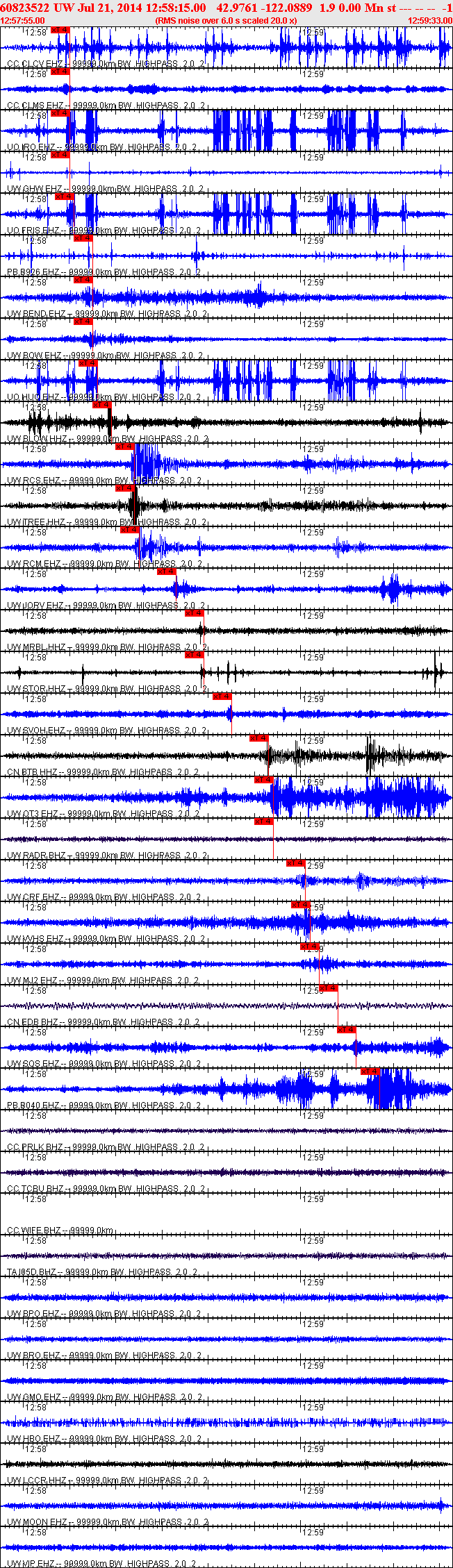Select the red pick marker on TREE trace
Viewport: 453px width, 1568px height.
click(x=125, y=488)
